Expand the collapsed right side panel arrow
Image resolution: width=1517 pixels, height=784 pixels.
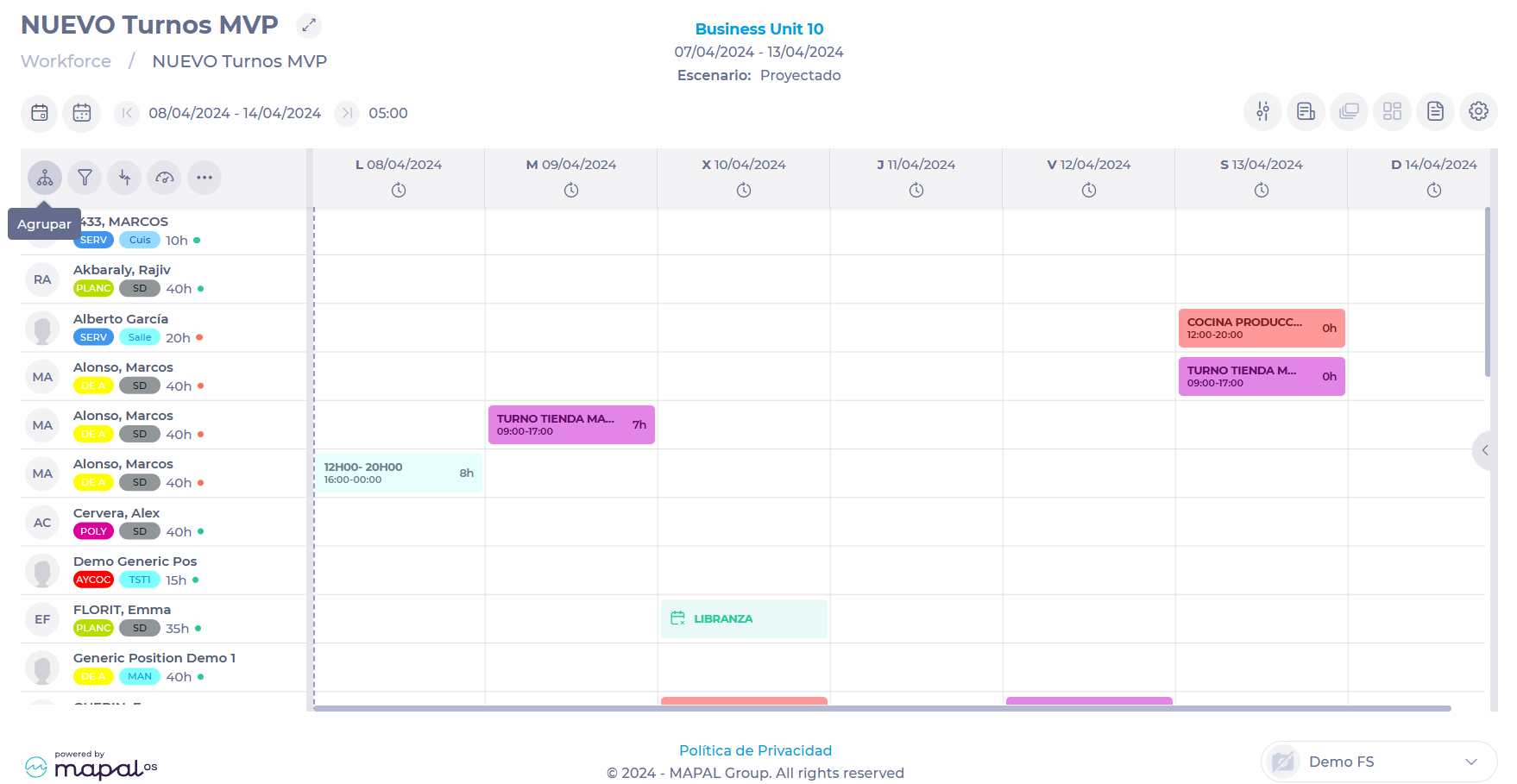click(x=1484, y=450)
